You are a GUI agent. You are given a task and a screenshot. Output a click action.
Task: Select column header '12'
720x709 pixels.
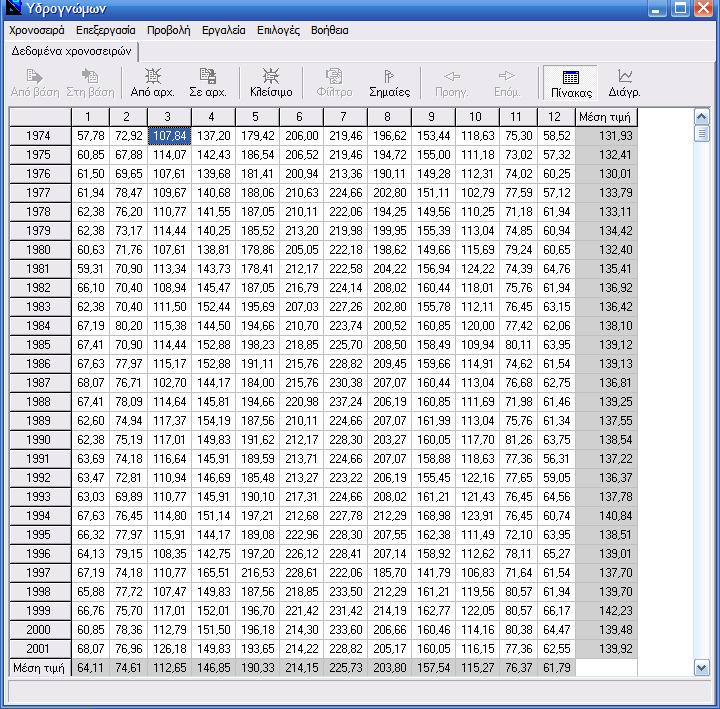tap(556, 117)
